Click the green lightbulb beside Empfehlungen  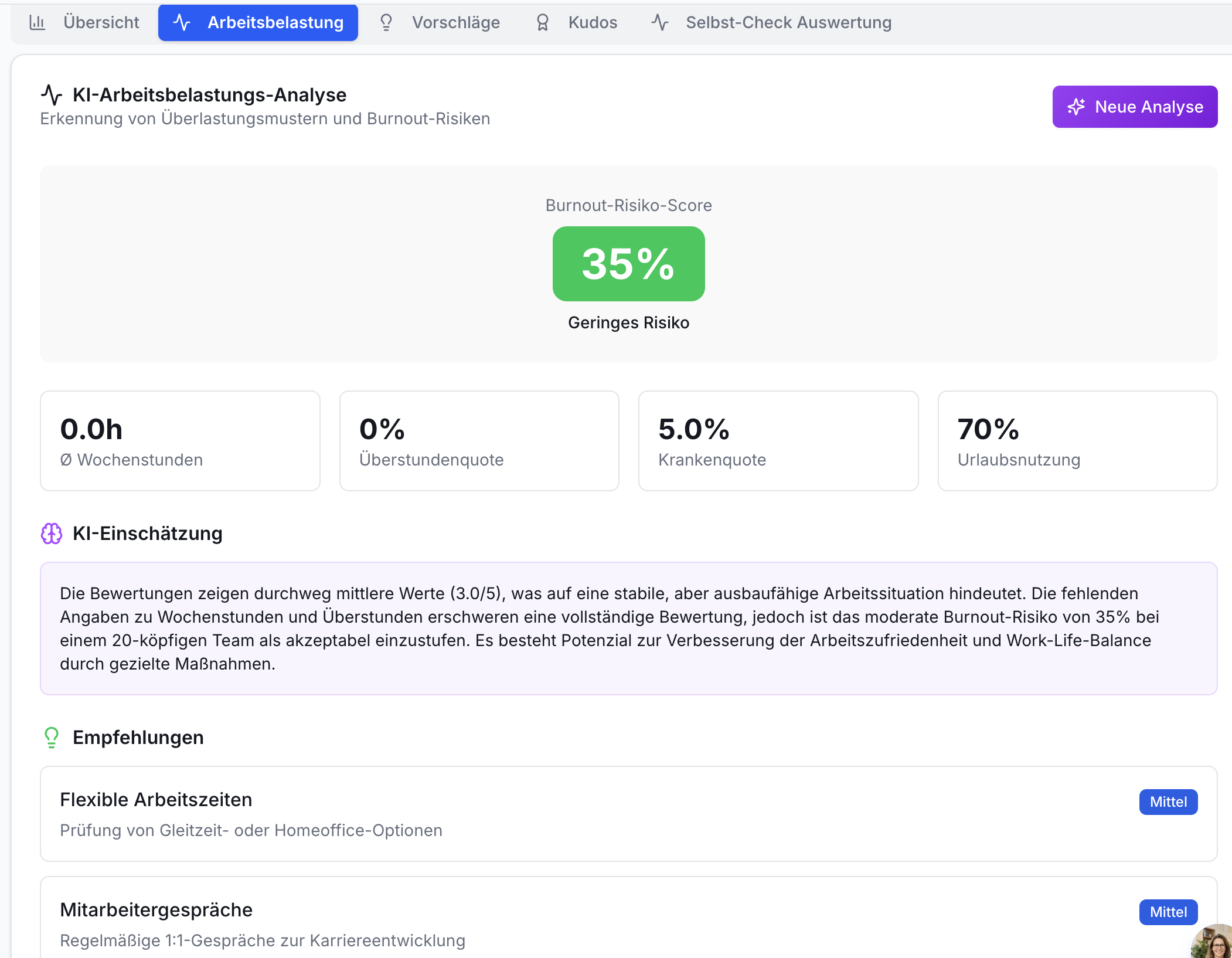[52, 738]
